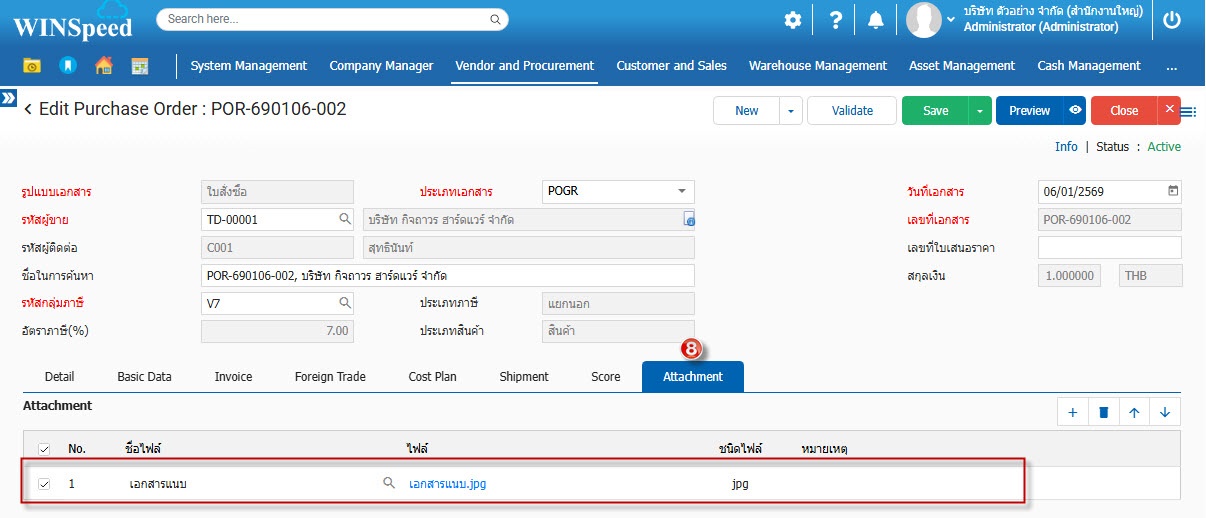Click the help question mark icon

(x=836, y=20)
